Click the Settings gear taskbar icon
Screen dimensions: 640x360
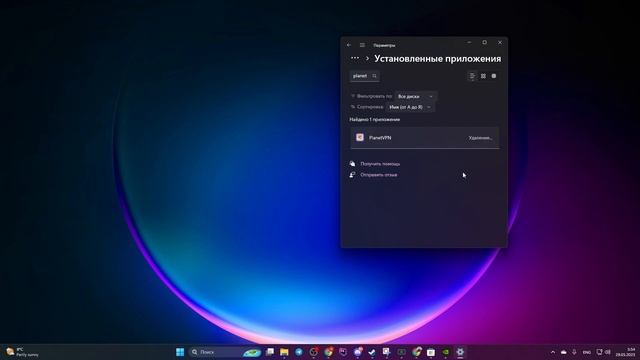[460, 352]
